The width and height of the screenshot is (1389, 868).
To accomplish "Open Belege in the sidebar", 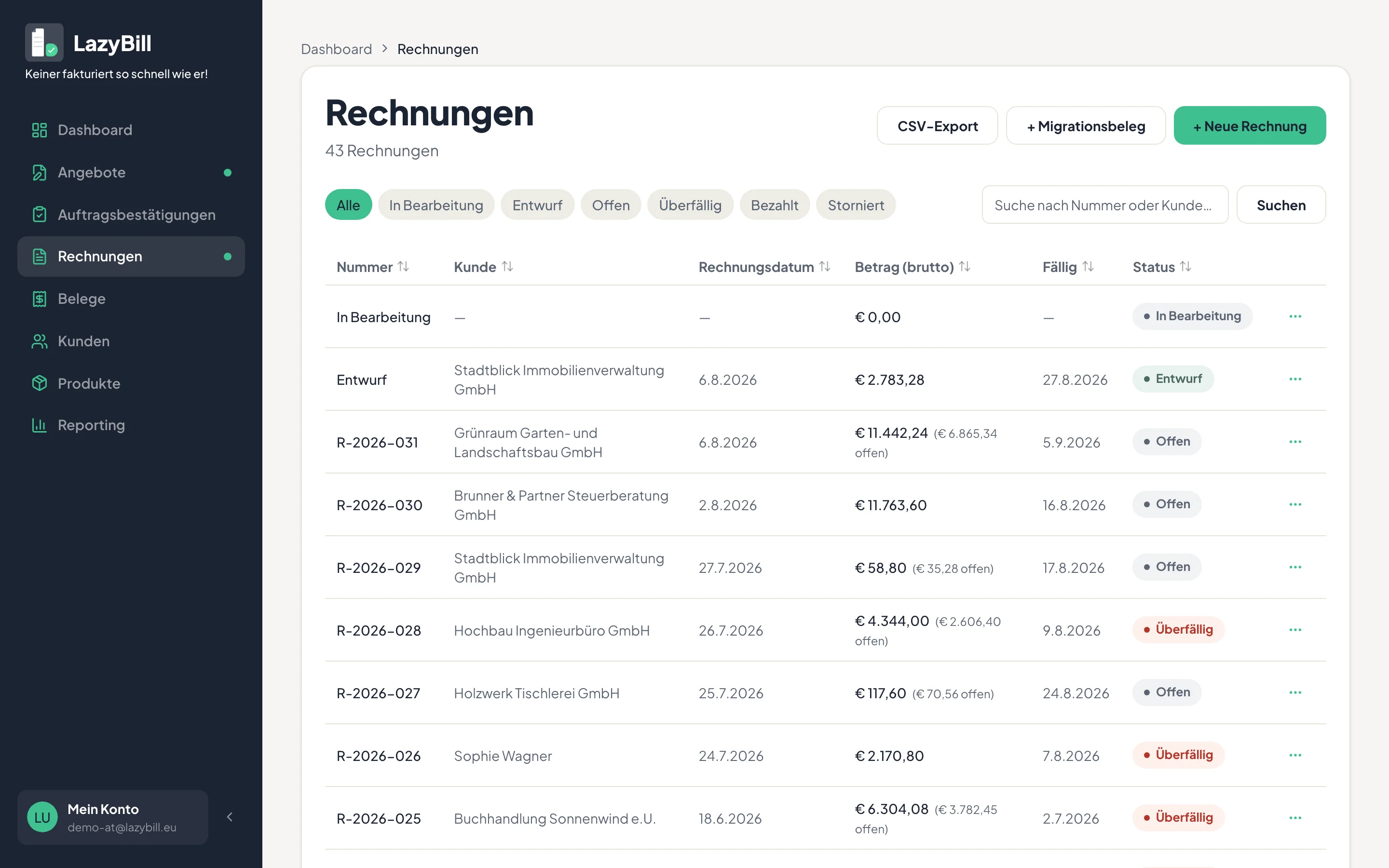I will coord(131,298).
